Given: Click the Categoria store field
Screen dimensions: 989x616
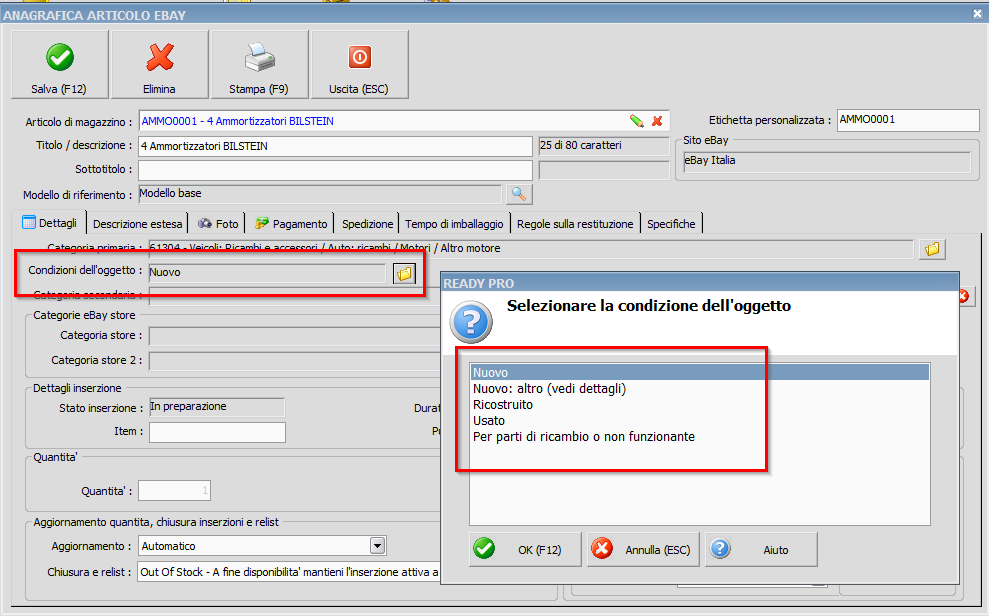Looking at the screenshot, I should pos(295,335).
